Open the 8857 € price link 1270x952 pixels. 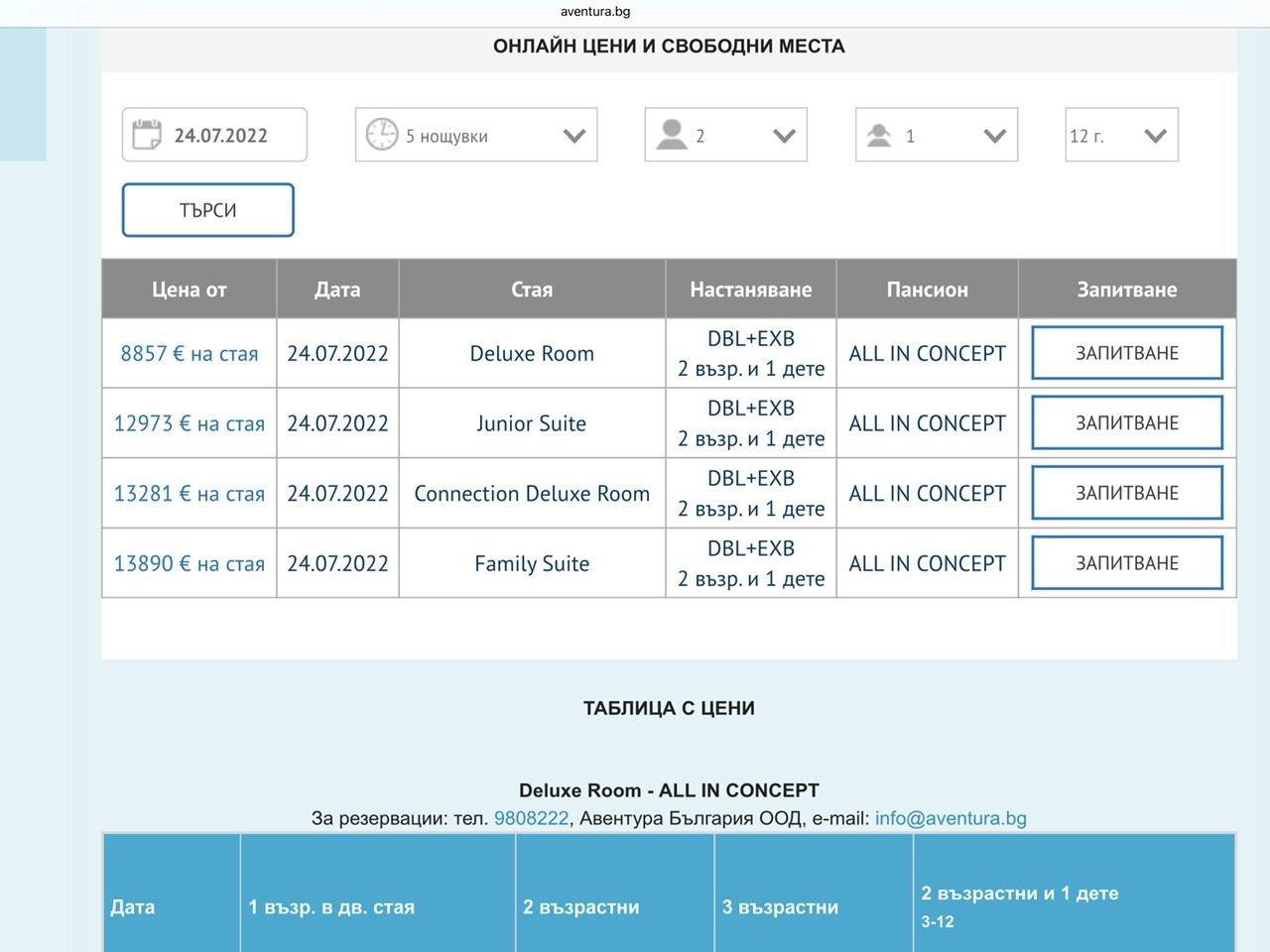[189, 354]
